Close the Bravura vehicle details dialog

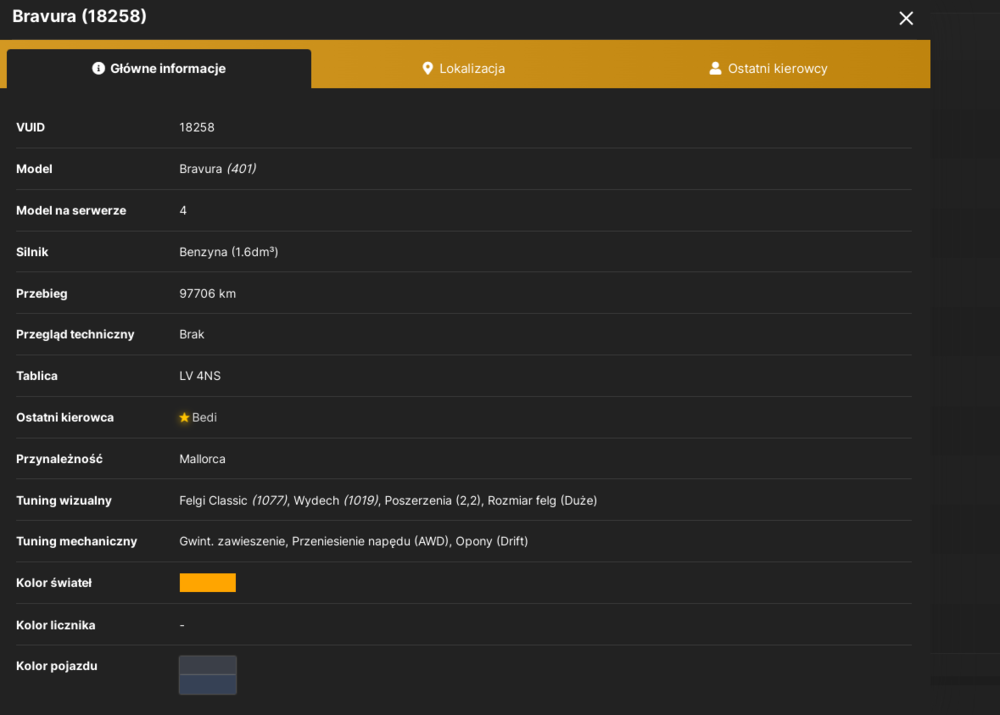(906, 18)
